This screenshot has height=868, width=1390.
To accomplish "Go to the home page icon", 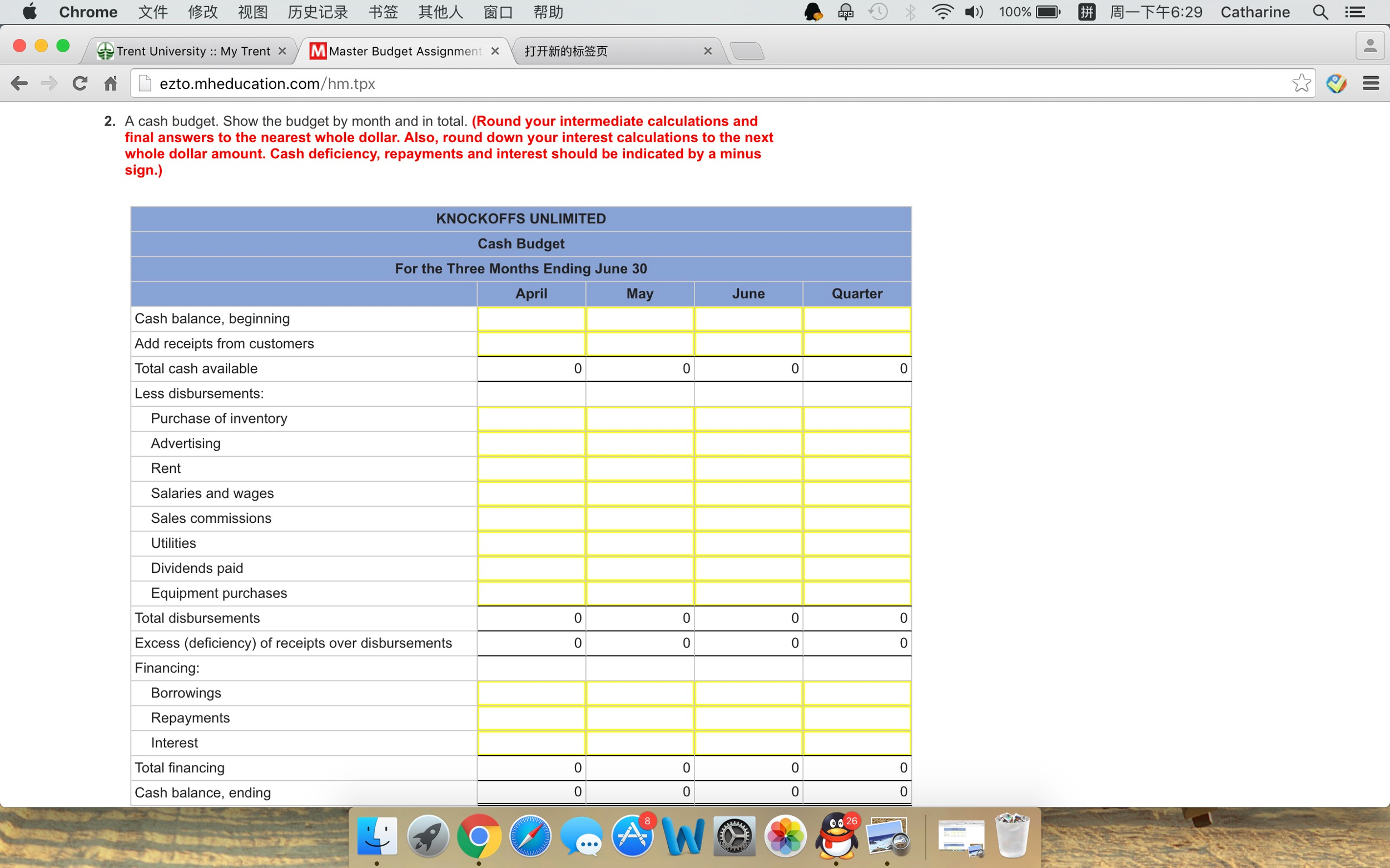I will [x=110, y=83].
